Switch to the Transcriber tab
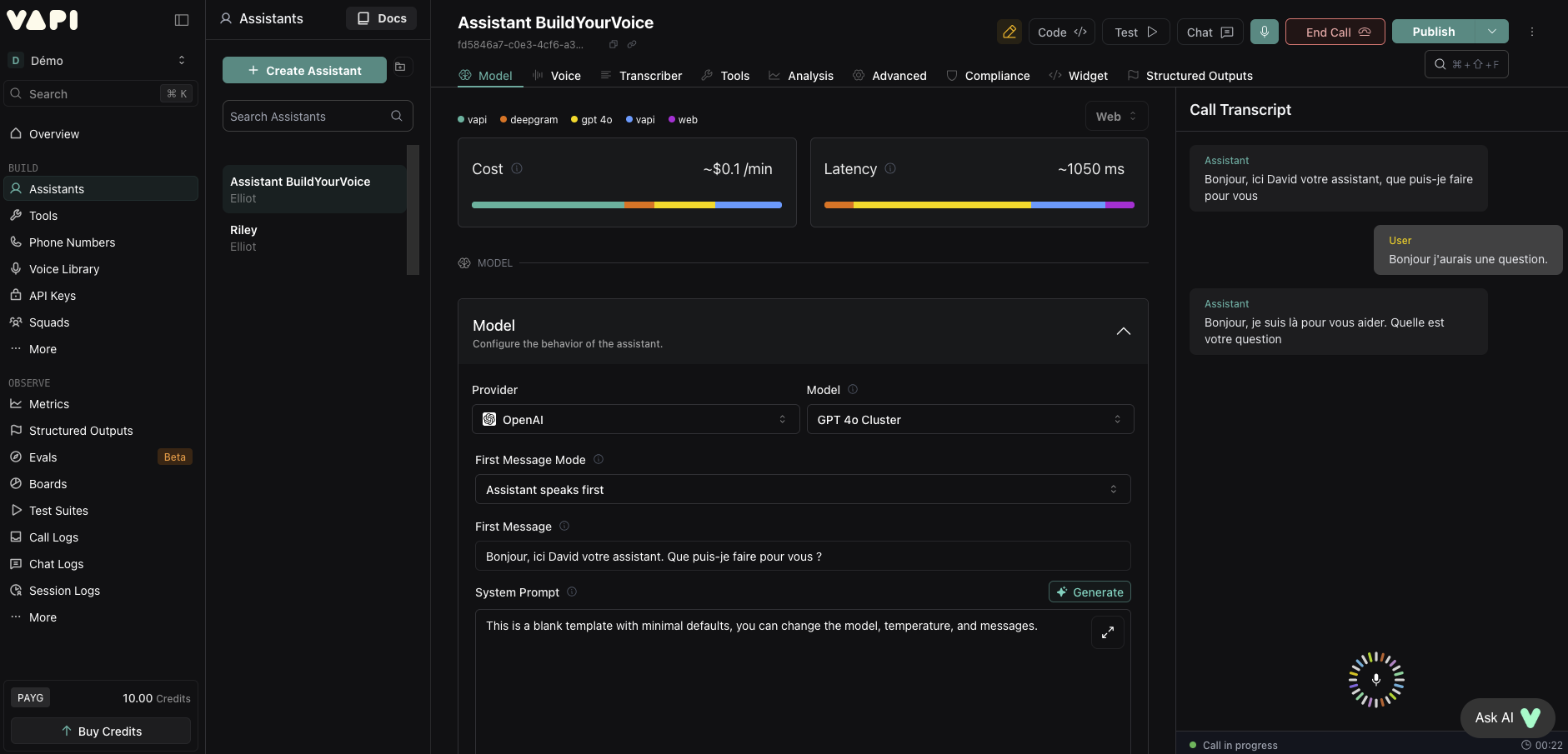The image size is (1568, 754). coord(641,76)
